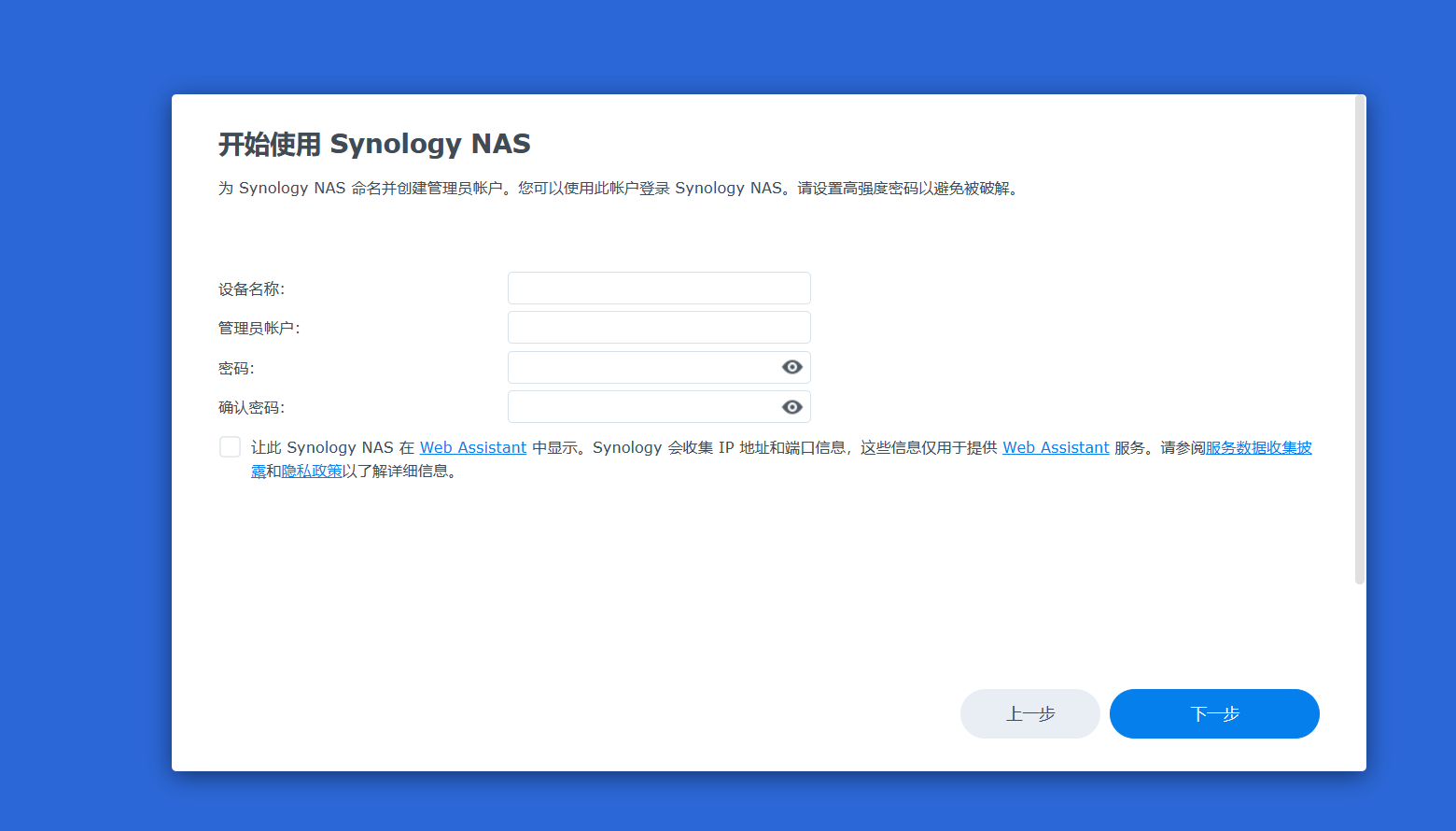Show password with eye icon in 密码 field
This screenshot has width=1456, height=831.
pos(792,367)
